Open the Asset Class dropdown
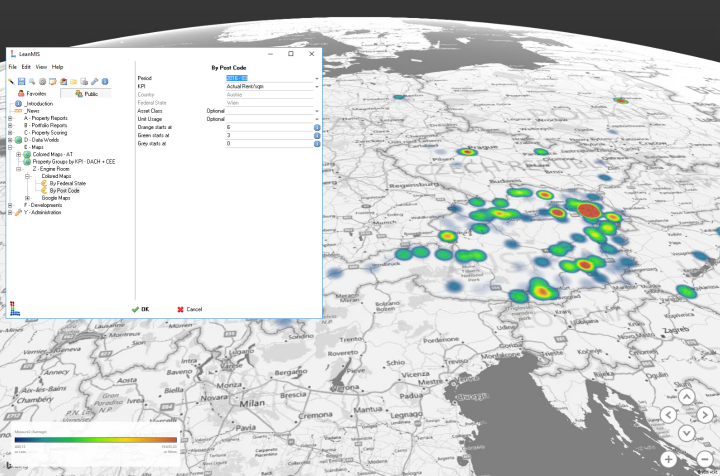 click(x=317, y=110)
